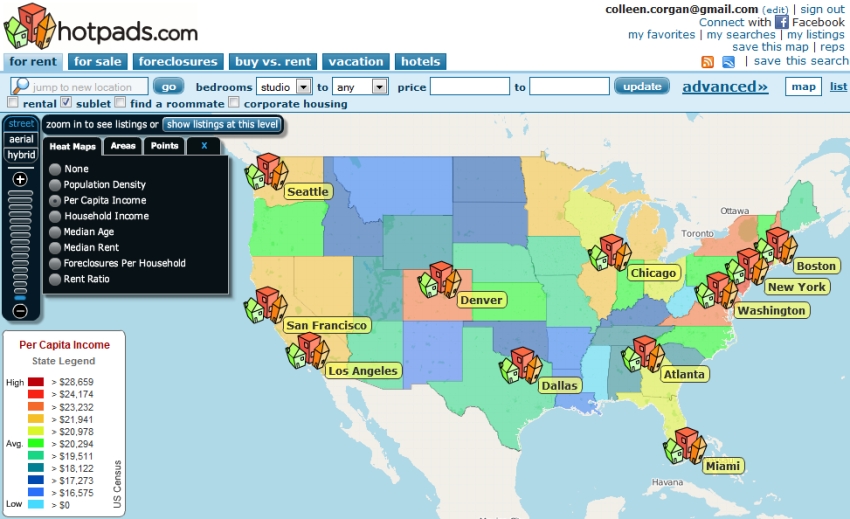Switch to the for rent tab
This screenshot has height=519, width=850.
33,61
